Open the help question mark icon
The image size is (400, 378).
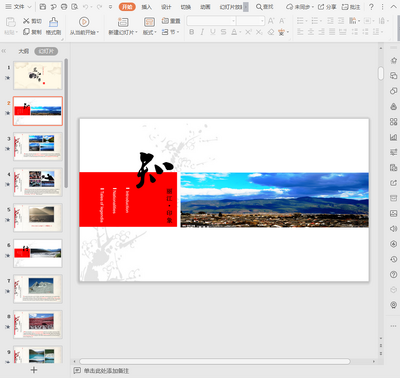click(x=371, y=7)
